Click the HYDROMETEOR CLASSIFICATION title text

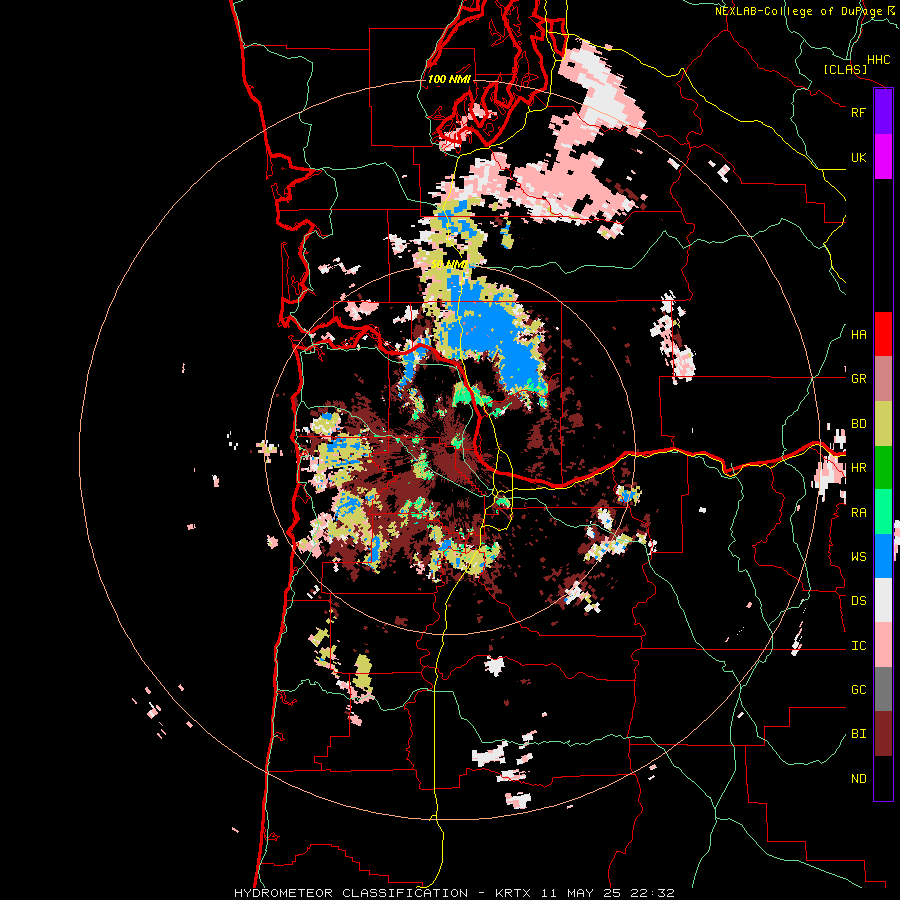tap(351, 893)
